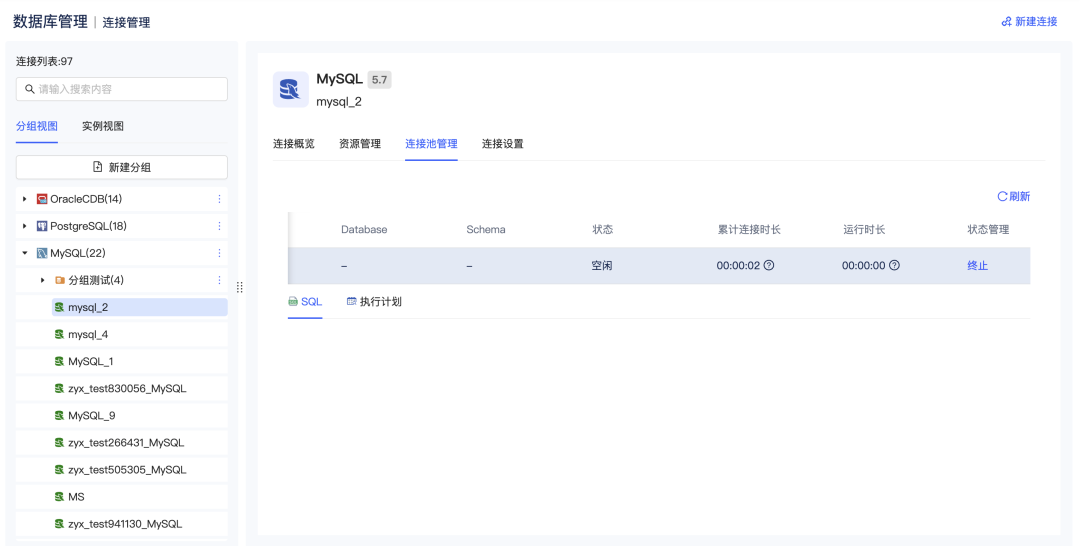This screenshot has width=1080, height=546.
Task: Click the new group icon in 新建分组
Action: coord(98,167)
